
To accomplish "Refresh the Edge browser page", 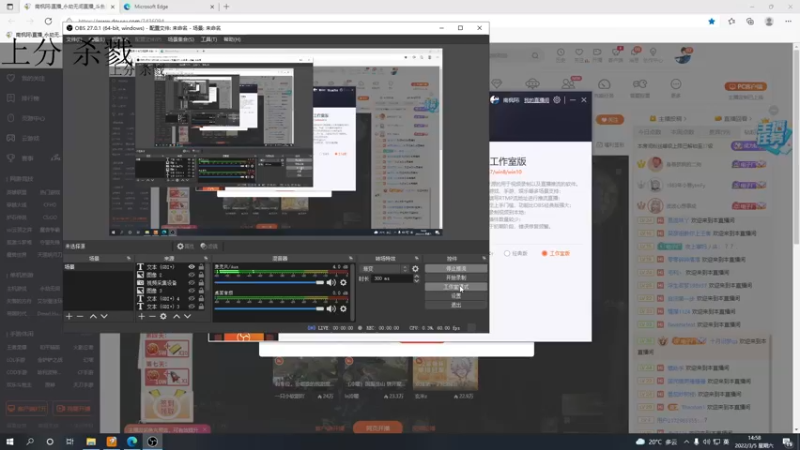I will coord(48,21).
